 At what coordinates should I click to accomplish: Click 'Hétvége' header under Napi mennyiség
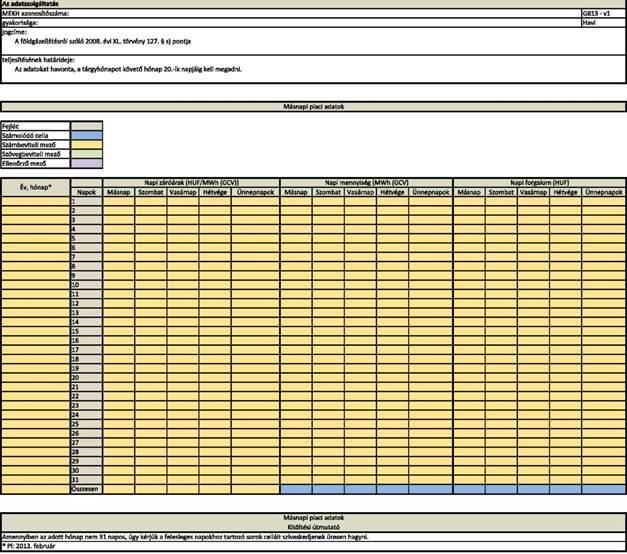392,192
